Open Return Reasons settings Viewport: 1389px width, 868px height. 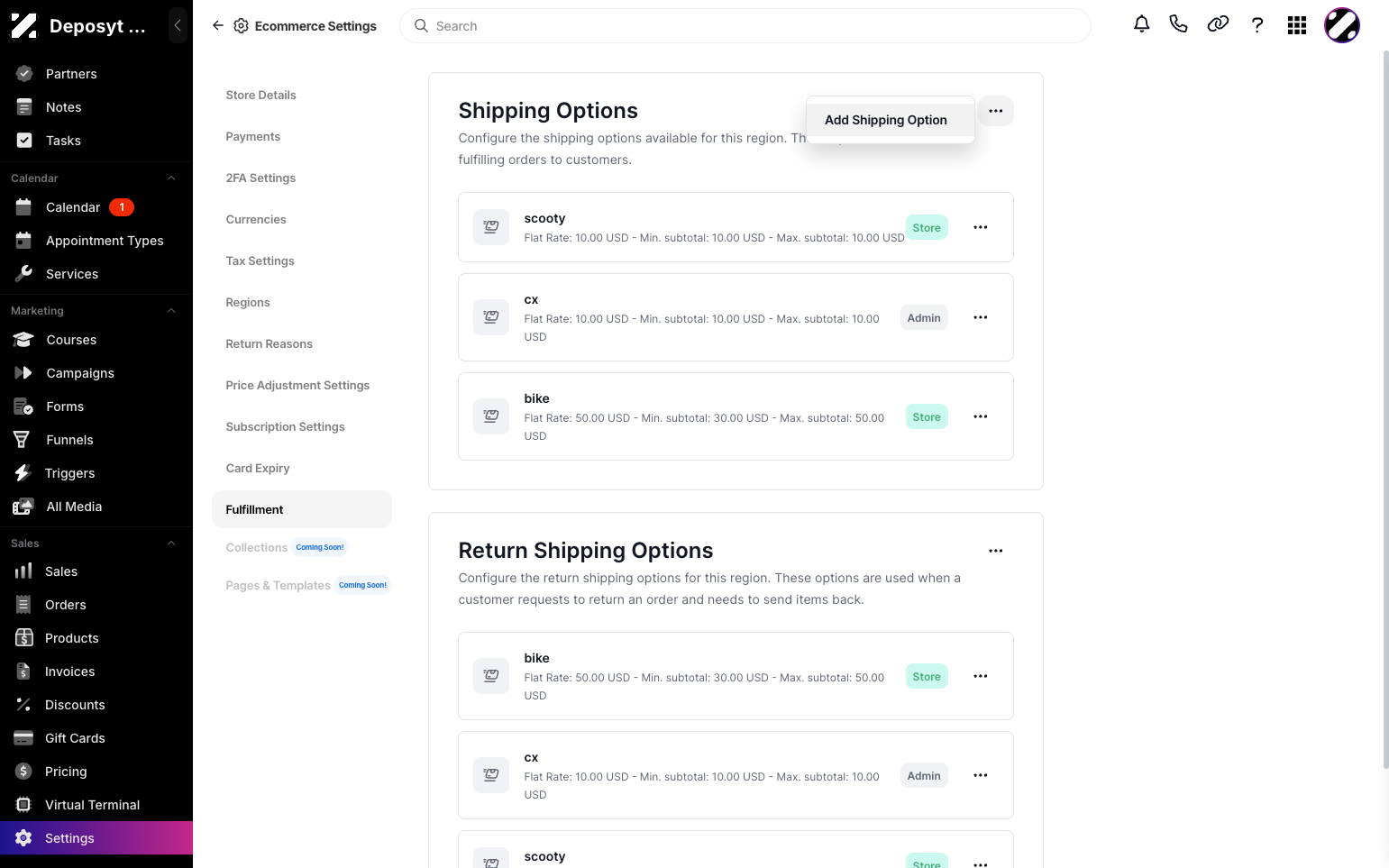pos(270,343)
